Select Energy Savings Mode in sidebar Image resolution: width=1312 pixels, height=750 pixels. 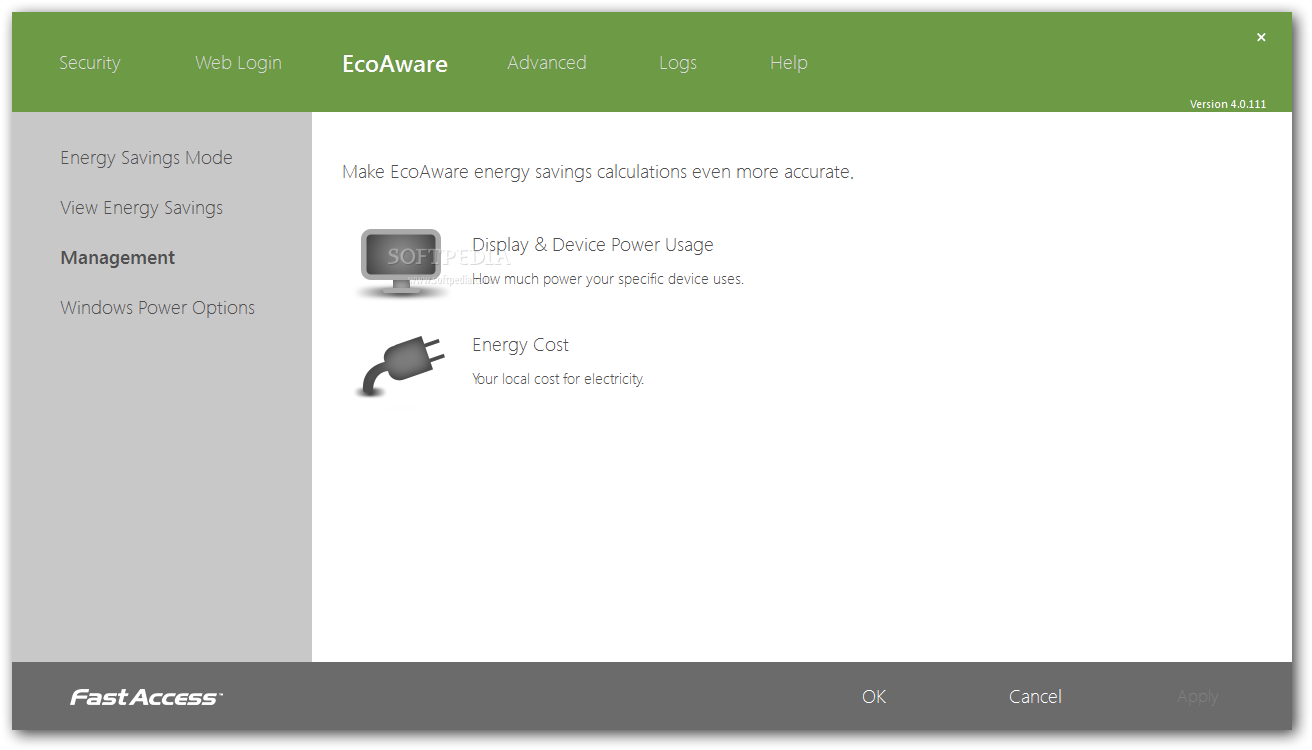click(x=146, y=158)
